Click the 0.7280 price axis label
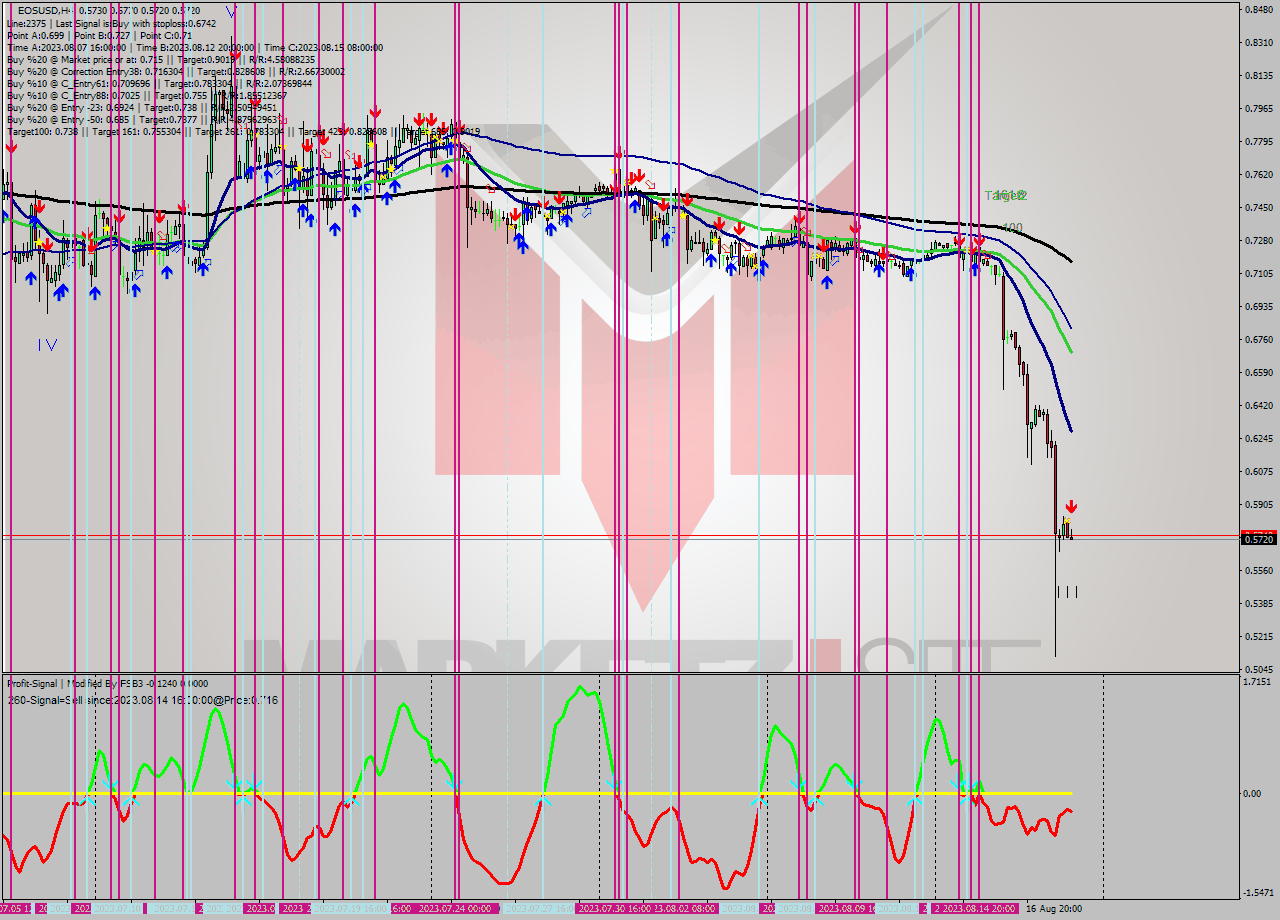 coord(1259,241)
